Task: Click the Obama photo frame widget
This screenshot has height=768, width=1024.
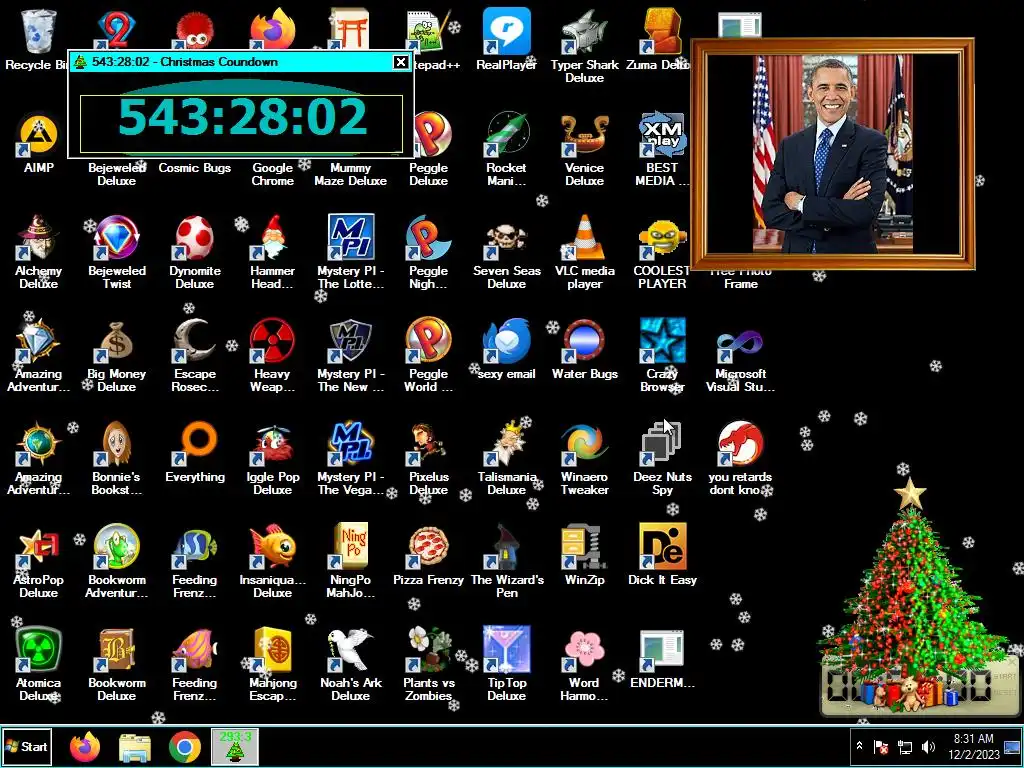Action: (x=833, y=154)
